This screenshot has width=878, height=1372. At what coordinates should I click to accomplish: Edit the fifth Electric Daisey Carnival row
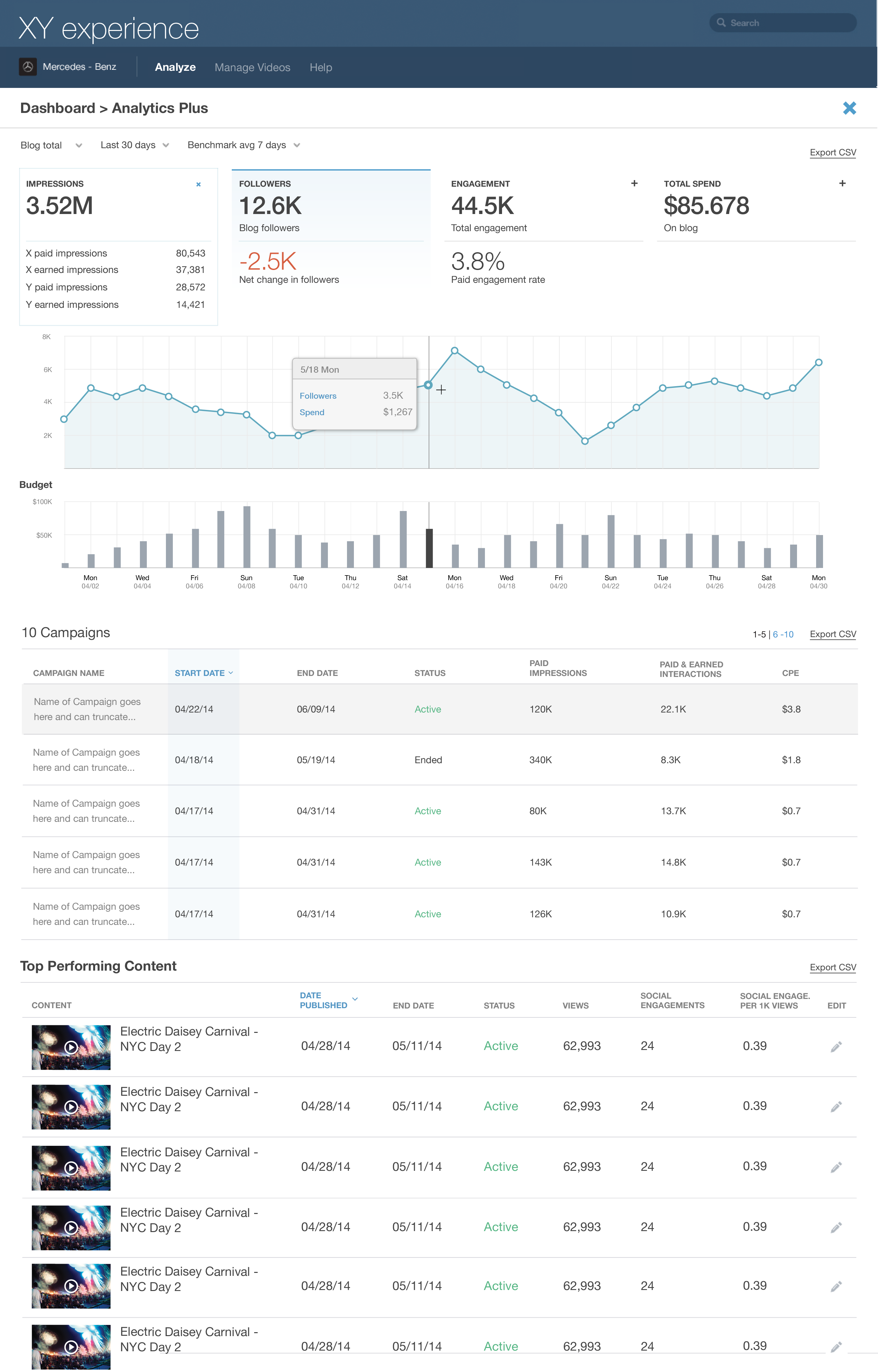pos(836,1286)
